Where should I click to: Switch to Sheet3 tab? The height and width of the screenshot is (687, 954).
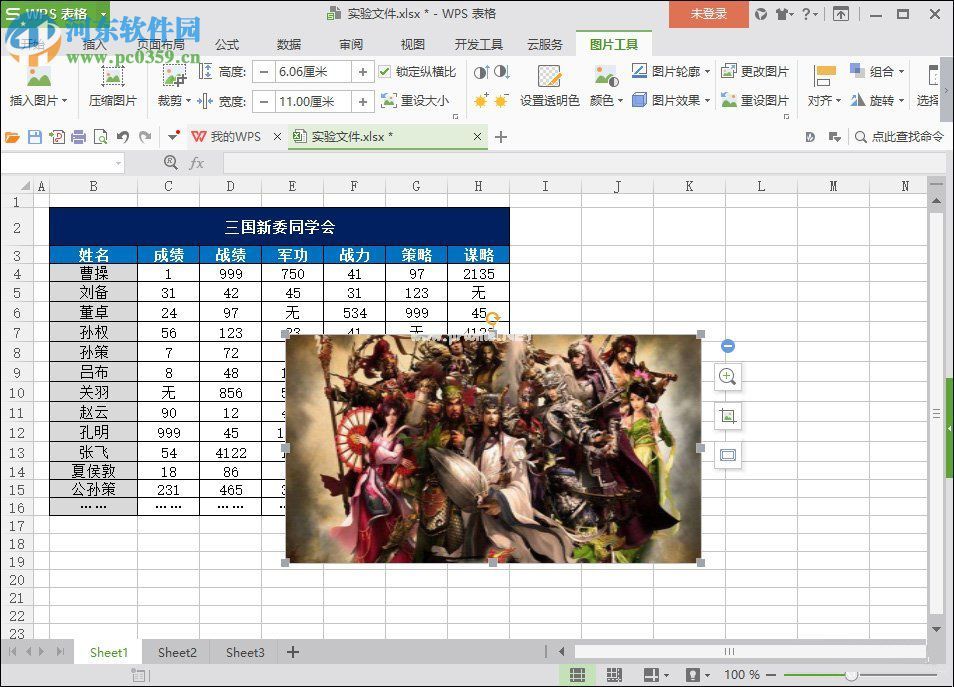pyautogui.click(x=245, y=652)
